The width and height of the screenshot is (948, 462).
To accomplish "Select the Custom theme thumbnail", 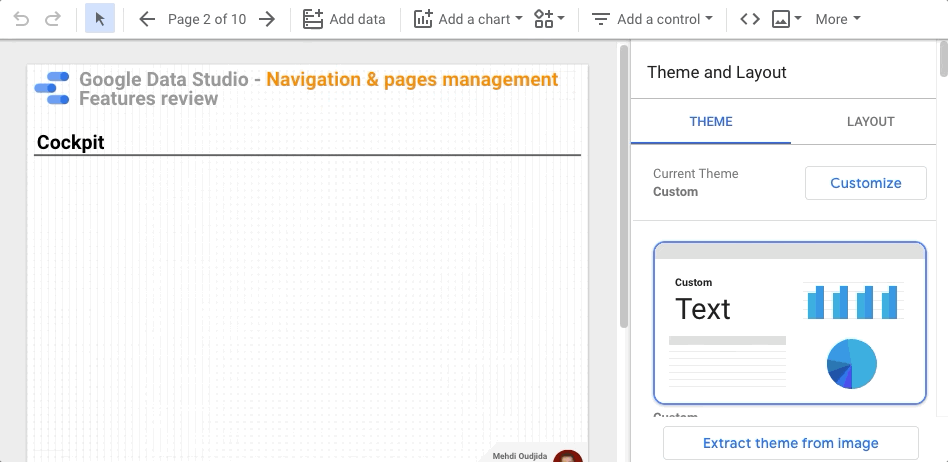I will point(790,323).
